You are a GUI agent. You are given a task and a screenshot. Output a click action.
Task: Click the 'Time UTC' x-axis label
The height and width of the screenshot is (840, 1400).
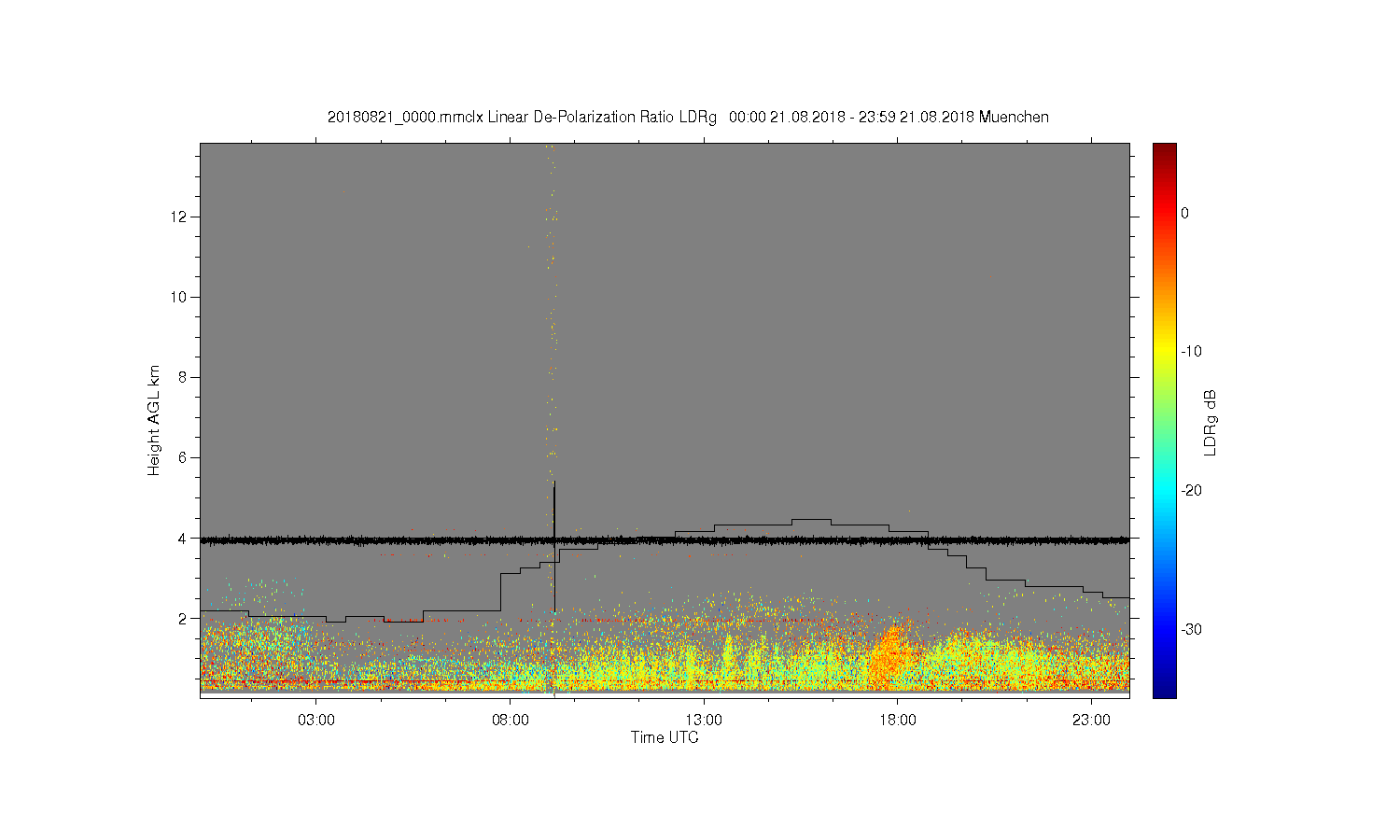(665, 737)
